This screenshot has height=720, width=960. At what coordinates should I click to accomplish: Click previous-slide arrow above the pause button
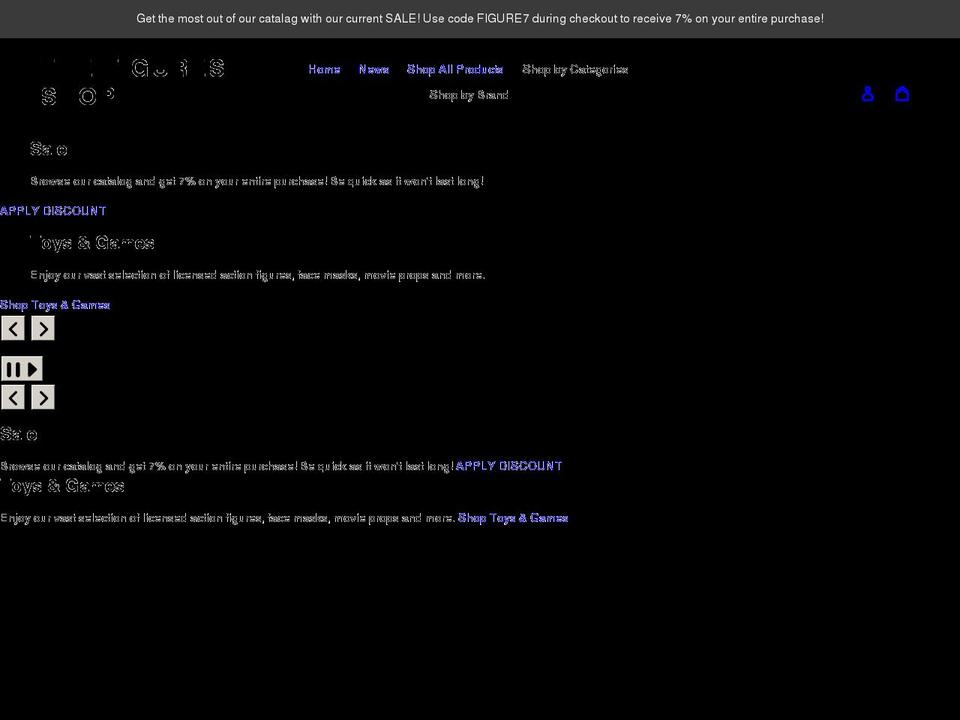click(x=13, y=329)
